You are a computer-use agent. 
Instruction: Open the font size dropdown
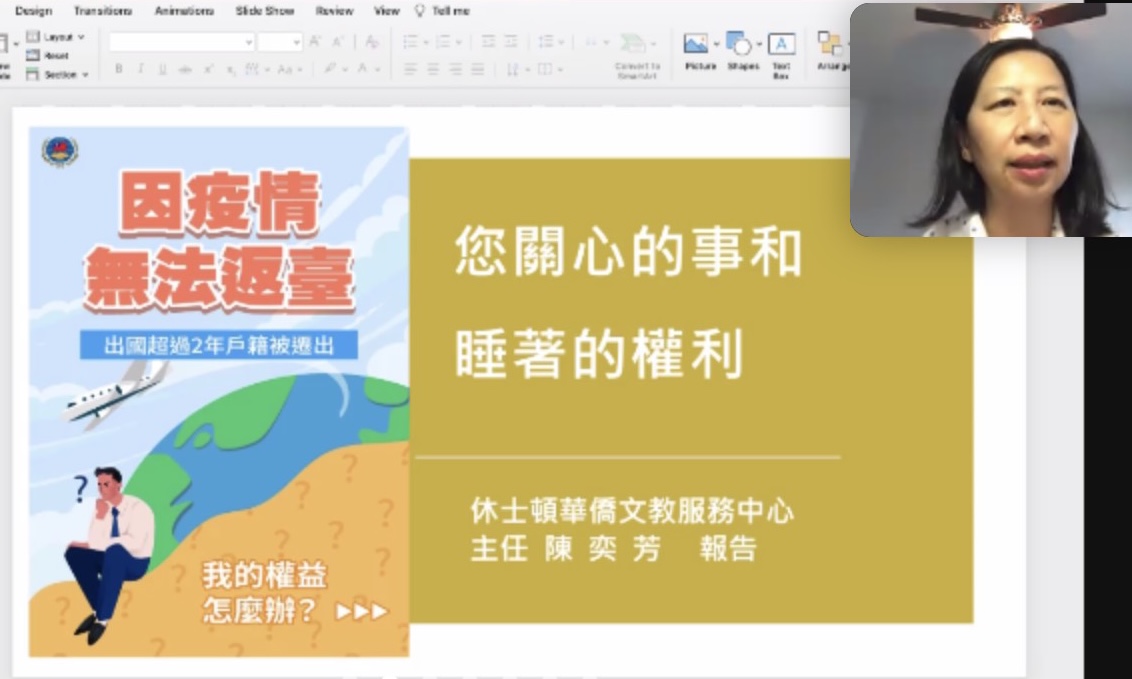click(x=298, y=43)
